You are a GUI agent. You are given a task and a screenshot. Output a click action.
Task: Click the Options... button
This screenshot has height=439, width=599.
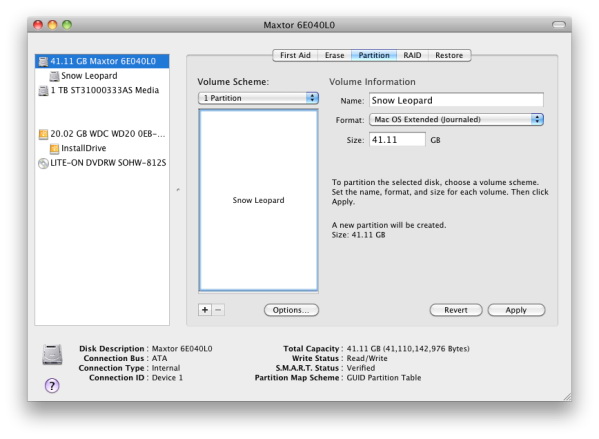291,310
